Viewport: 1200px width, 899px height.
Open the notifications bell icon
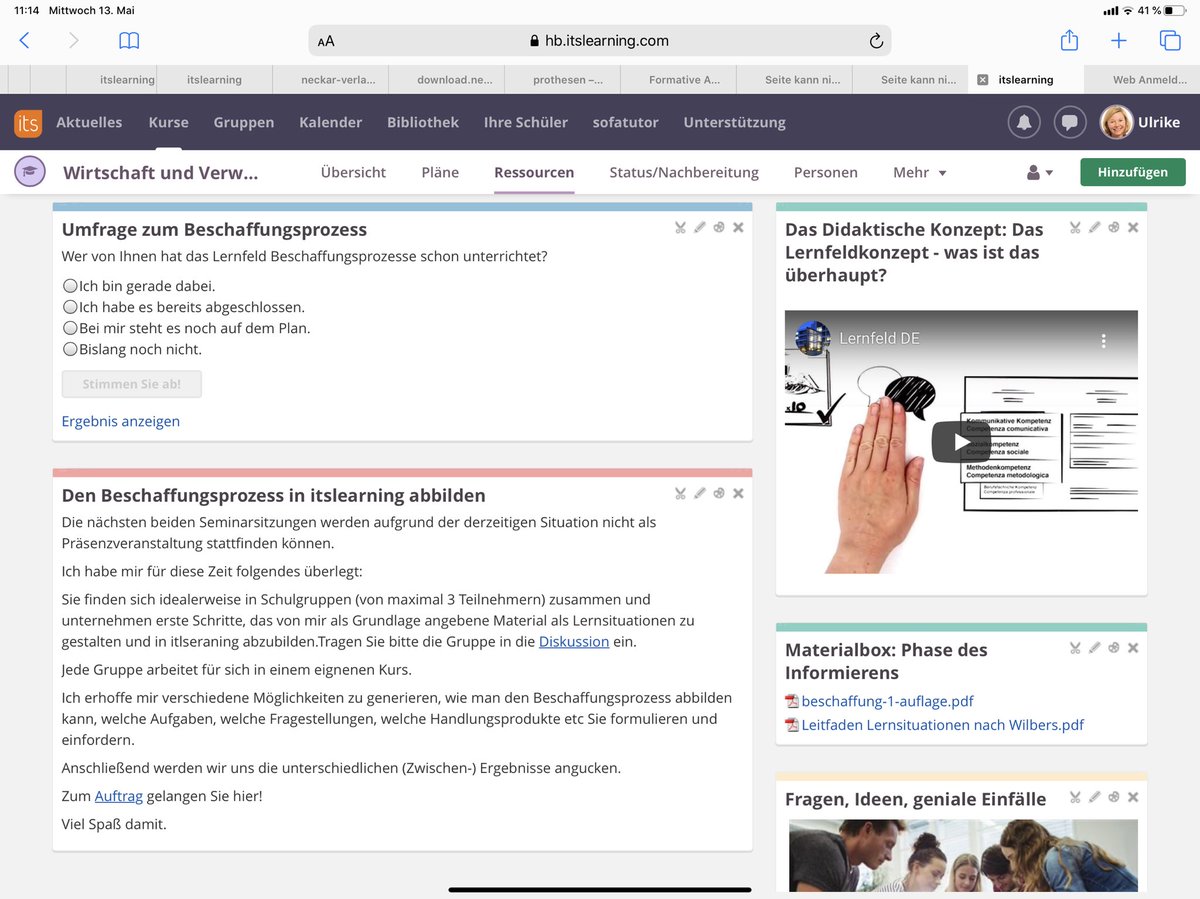pyautogui.click(x=1024, y=122)
